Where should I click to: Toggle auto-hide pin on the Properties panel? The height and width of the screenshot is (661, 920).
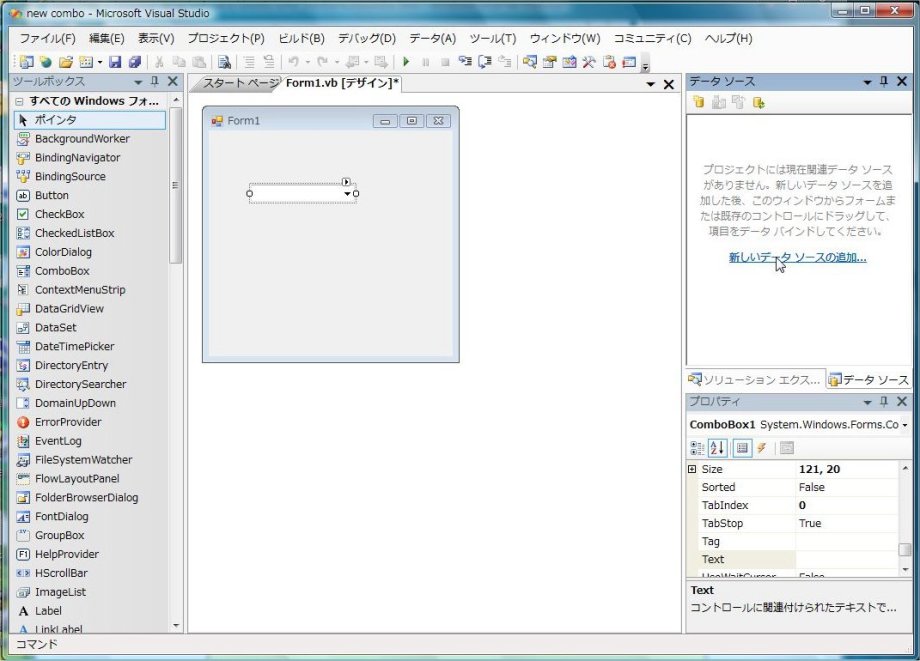pyautogui.click(x=884, y=402)
